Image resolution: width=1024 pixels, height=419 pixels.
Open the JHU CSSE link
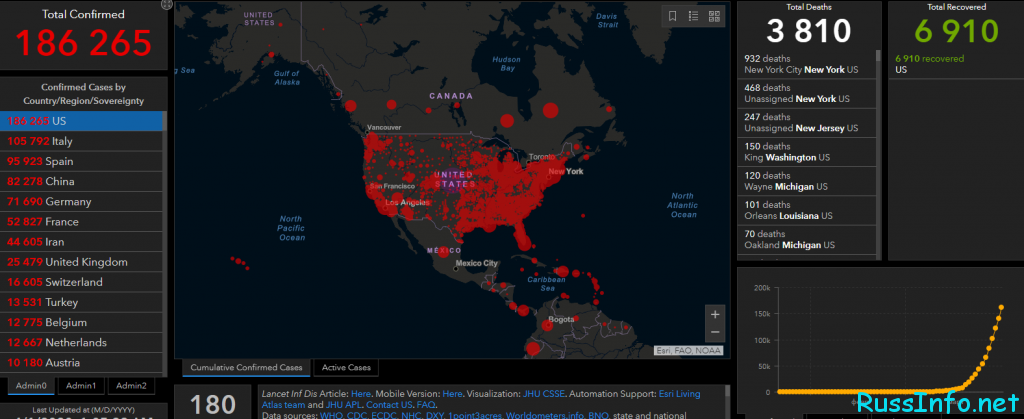click(544, 394)
